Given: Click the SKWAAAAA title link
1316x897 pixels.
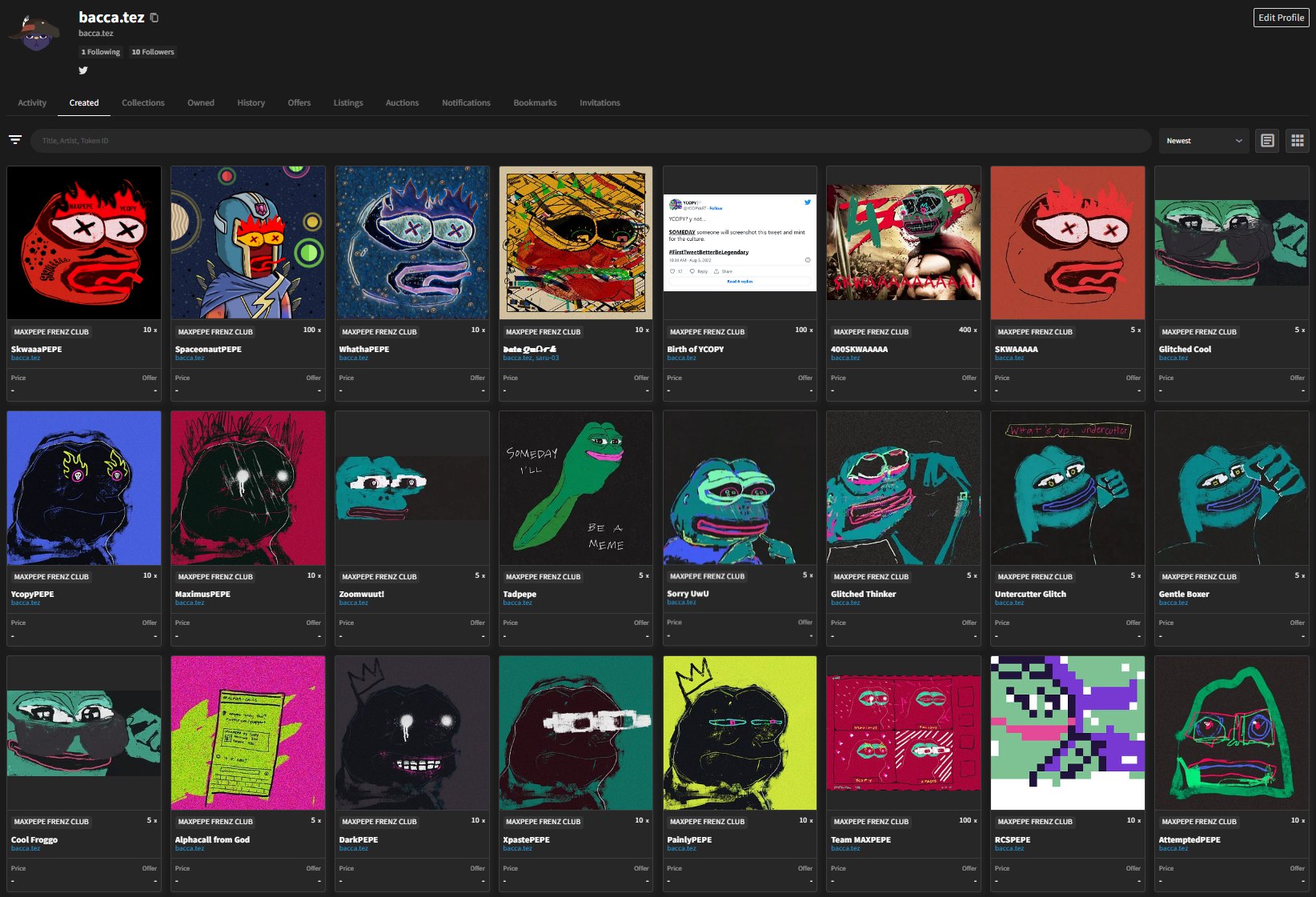Looking at the screenshot, I should pyautogui.click(x=1016, y=349).
